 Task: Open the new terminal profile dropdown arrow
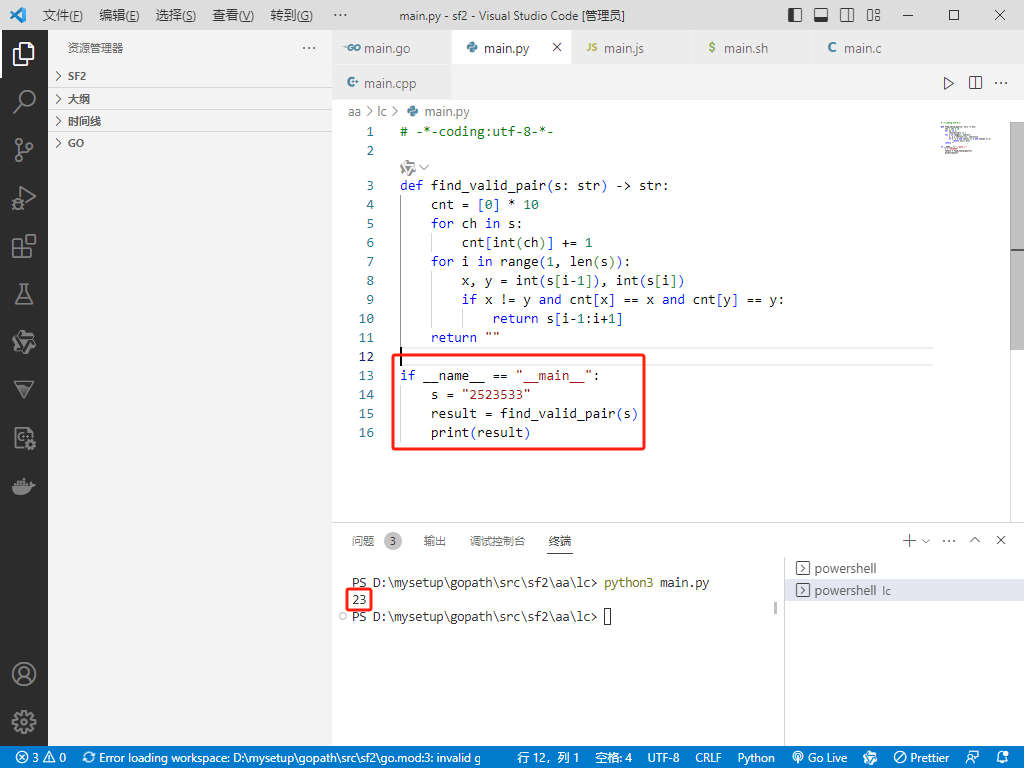click(925, 541)
